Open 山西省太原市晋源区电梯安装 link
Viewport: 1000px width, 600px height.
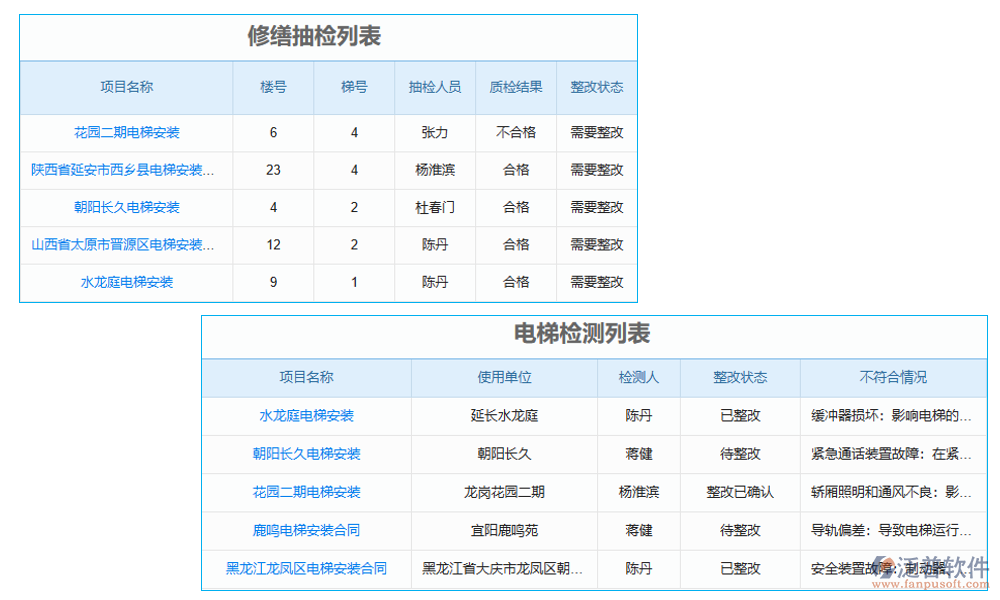point(124,245)
